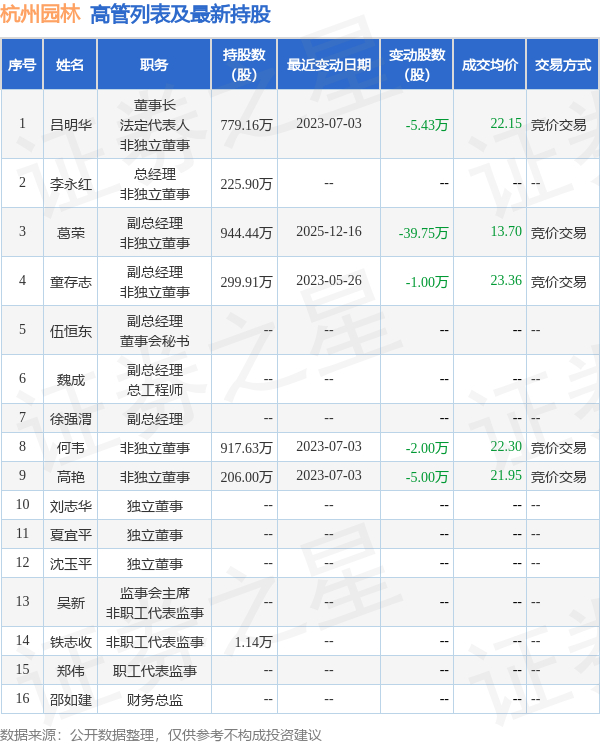Select the 序号 column header

click(22, 65)
